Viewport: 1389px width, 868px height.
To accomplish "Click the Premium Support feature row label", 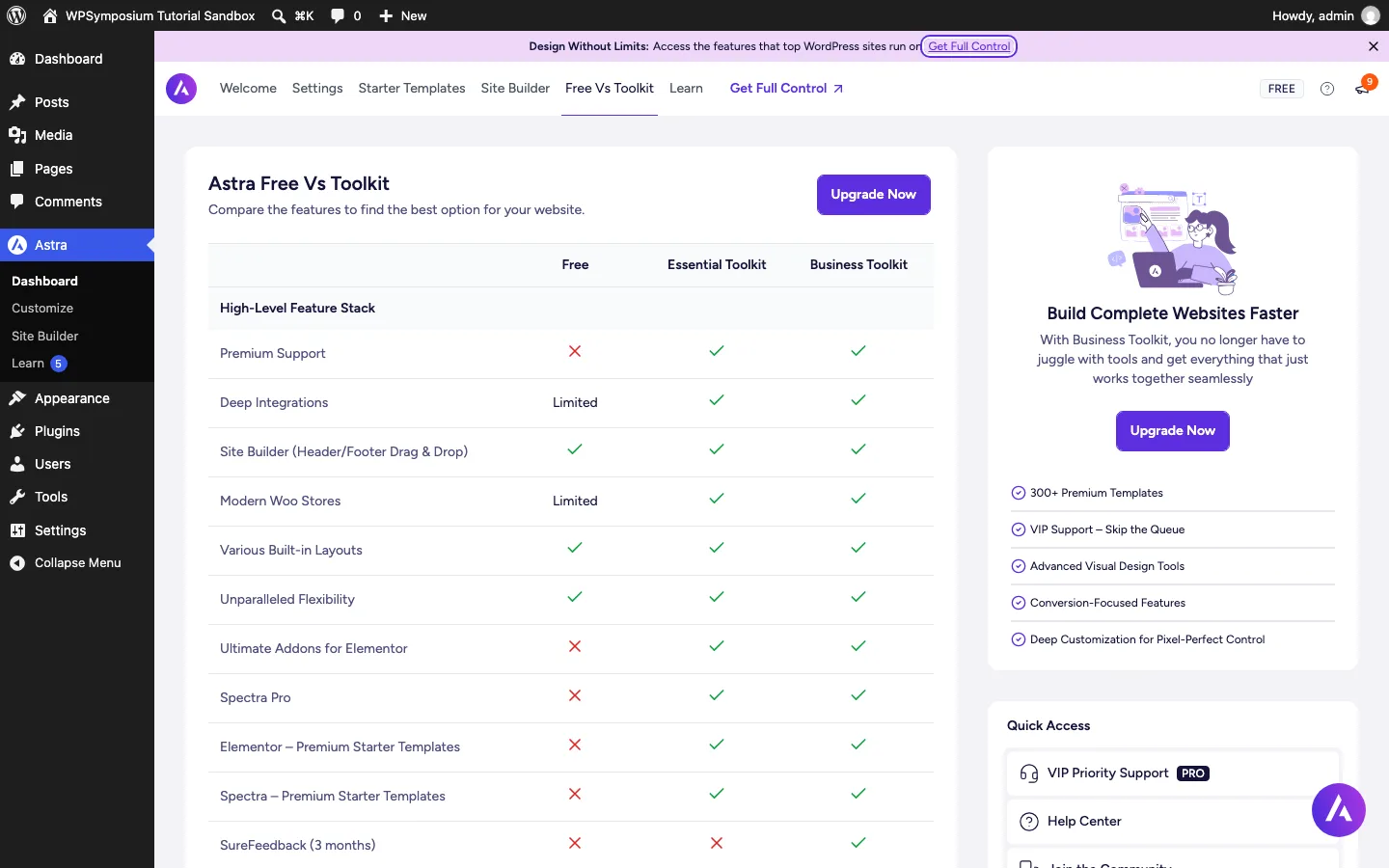I will [x=273, y=354].
